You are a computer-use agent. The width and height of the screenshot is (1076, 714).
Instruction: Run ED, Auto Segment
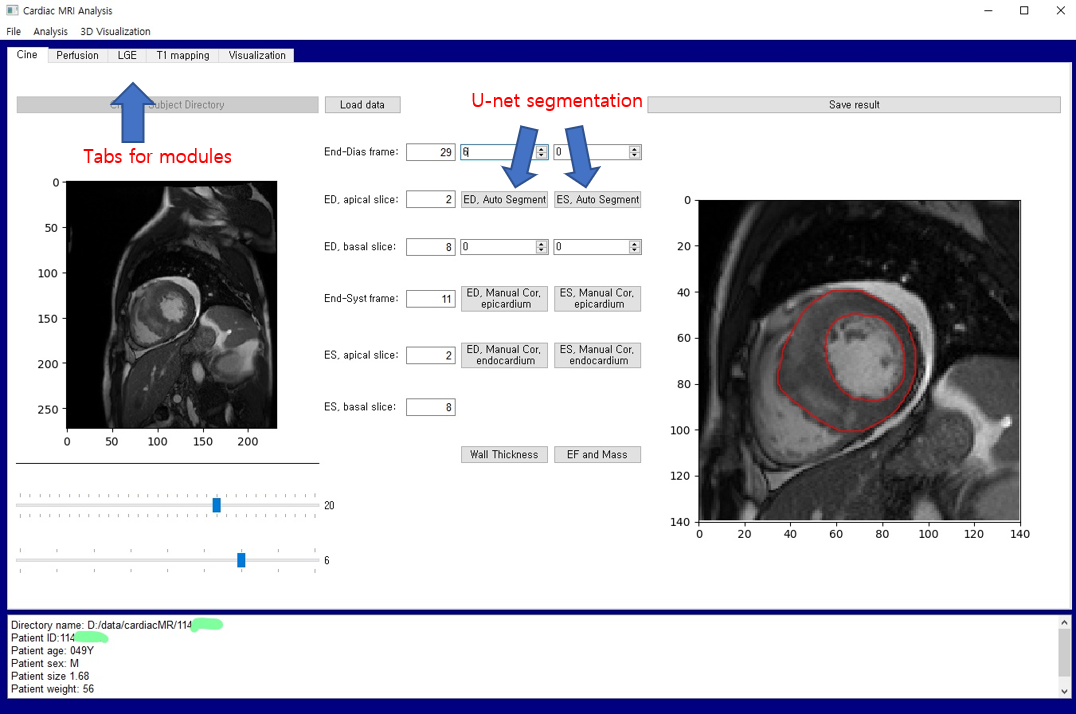tap(504, 199)
